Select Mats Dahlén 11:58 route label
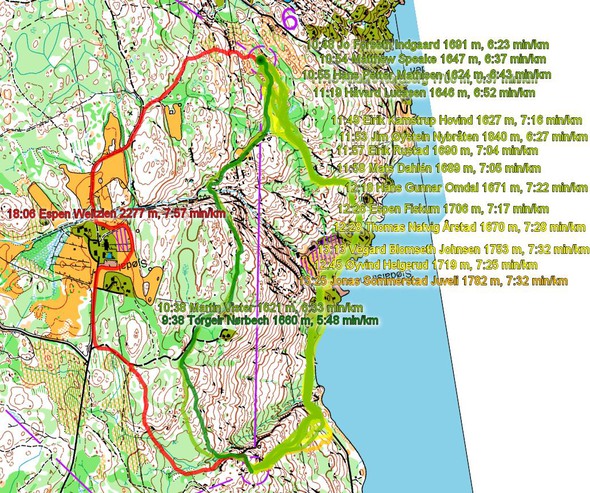Viewport: 590px width, 493px height. (439, 168)
